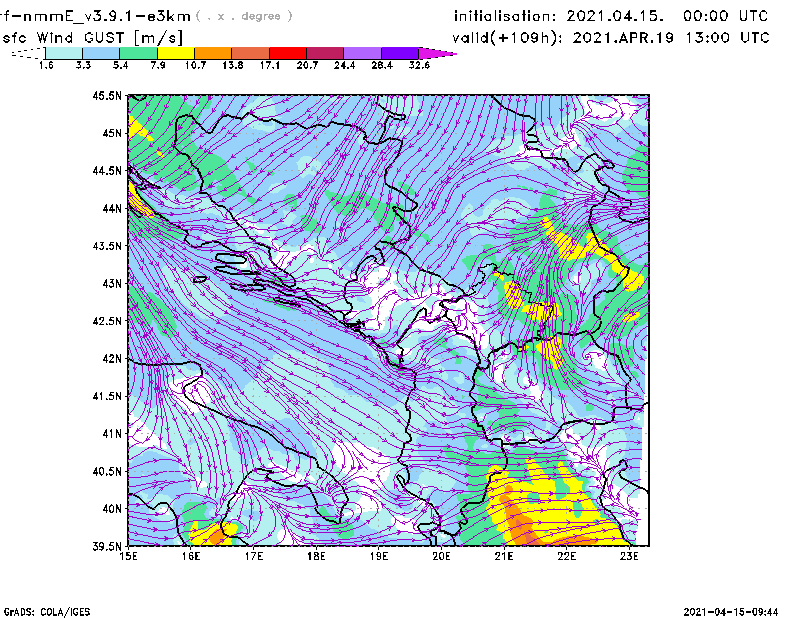This screenshot has width=800, height=618.
Task: Click the 42N latitude label
Action: 112,358
